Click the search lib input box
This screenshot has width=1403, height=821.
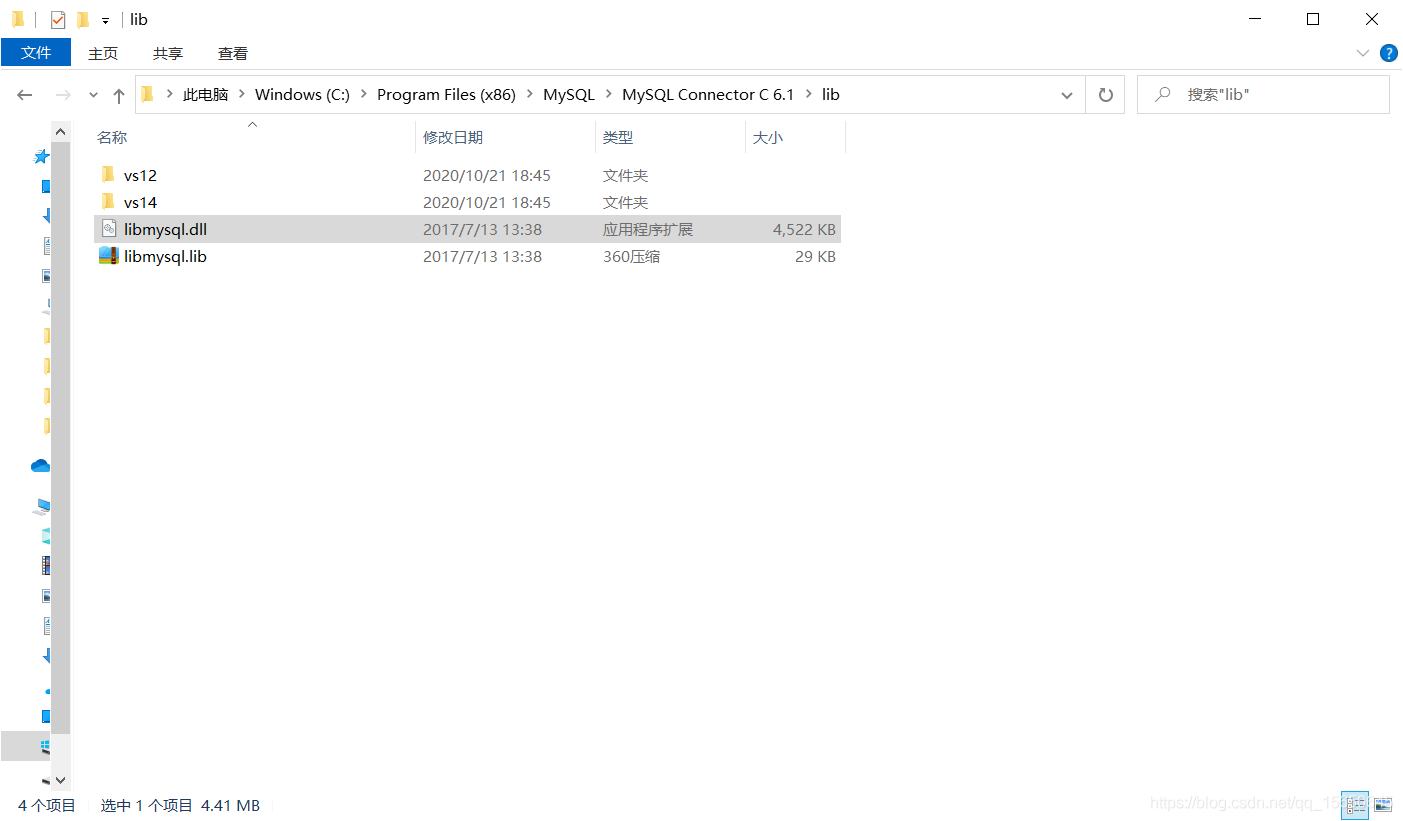point(1263,95)
